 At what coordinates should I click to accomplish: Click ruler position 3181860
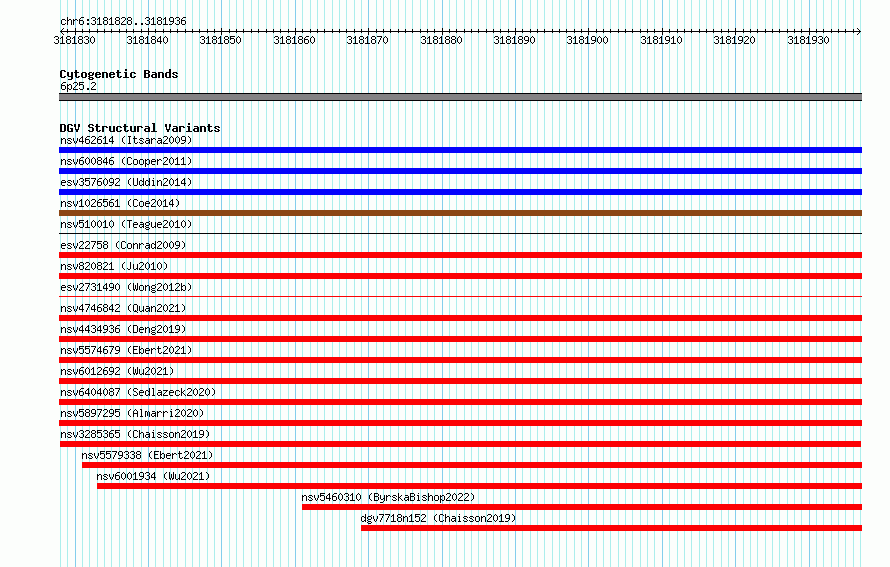[294, 40]
